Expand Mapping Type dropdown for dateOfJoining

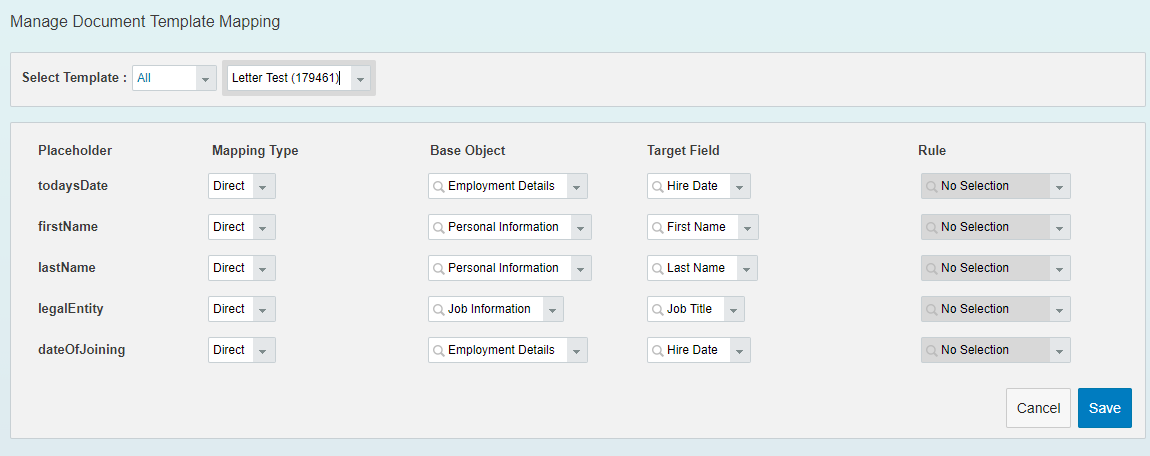coord(263,350)
